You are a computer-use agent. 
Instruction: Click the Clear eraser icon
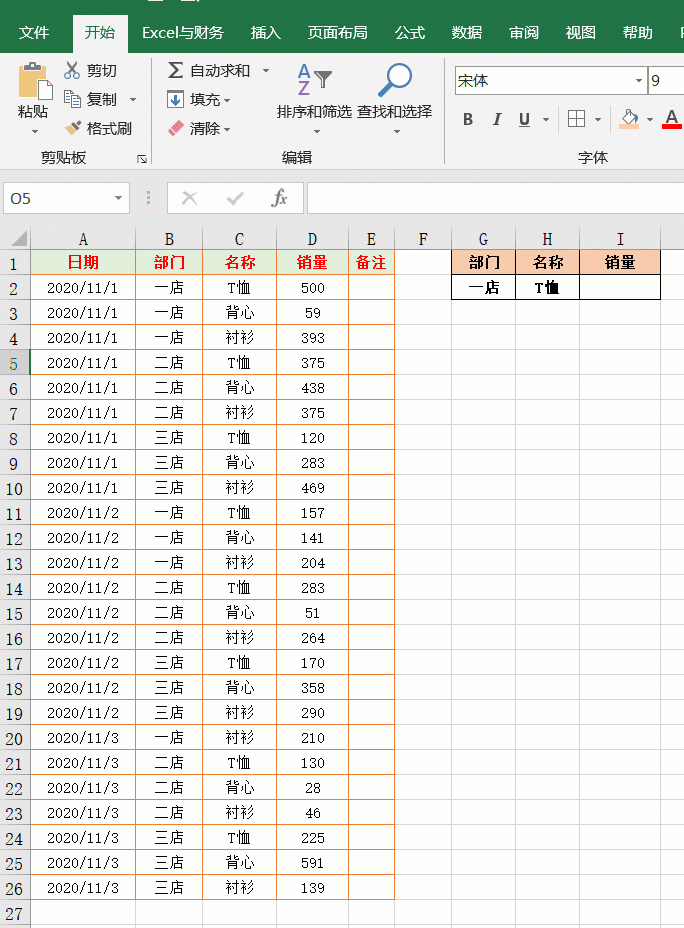(176, 128)
